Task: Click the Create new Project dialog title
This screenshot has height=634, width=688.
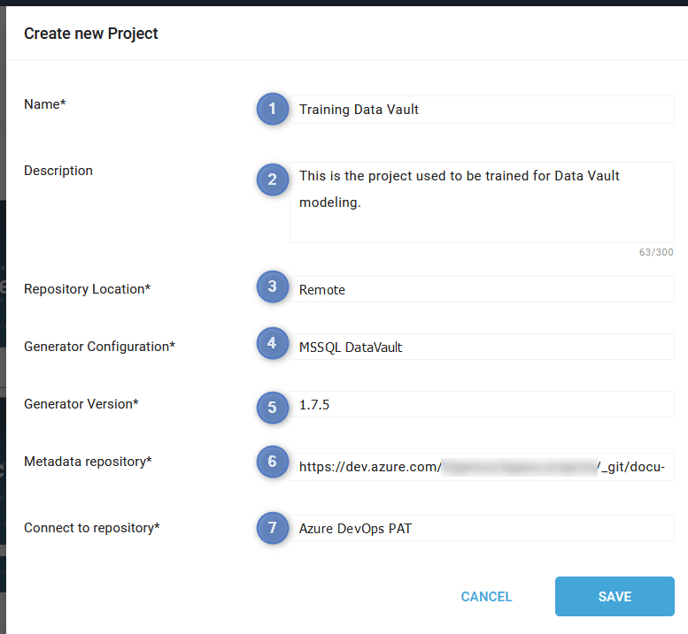Action: tap(91, 34)
